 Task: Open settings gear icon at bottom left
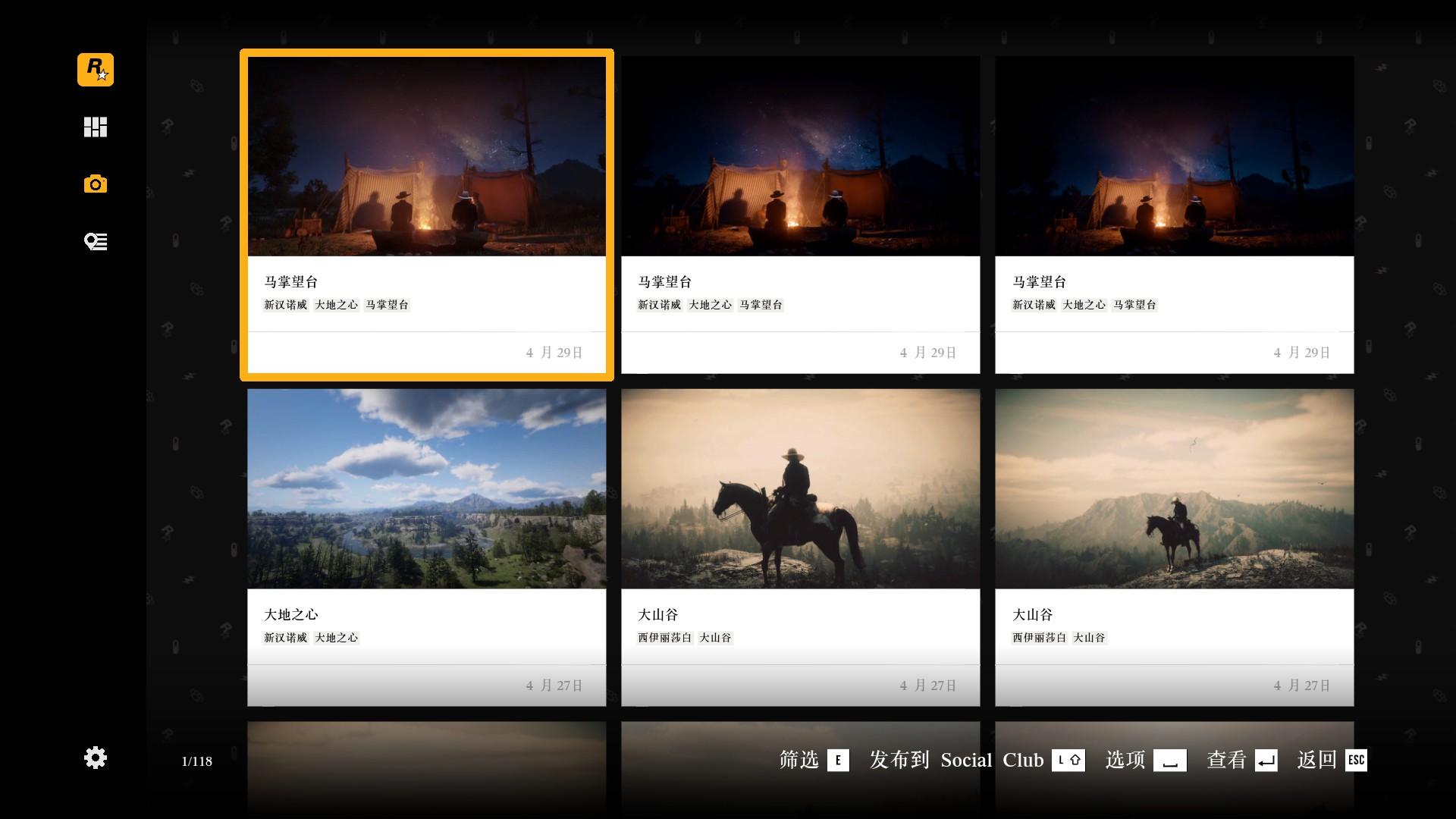click(96, 758)
